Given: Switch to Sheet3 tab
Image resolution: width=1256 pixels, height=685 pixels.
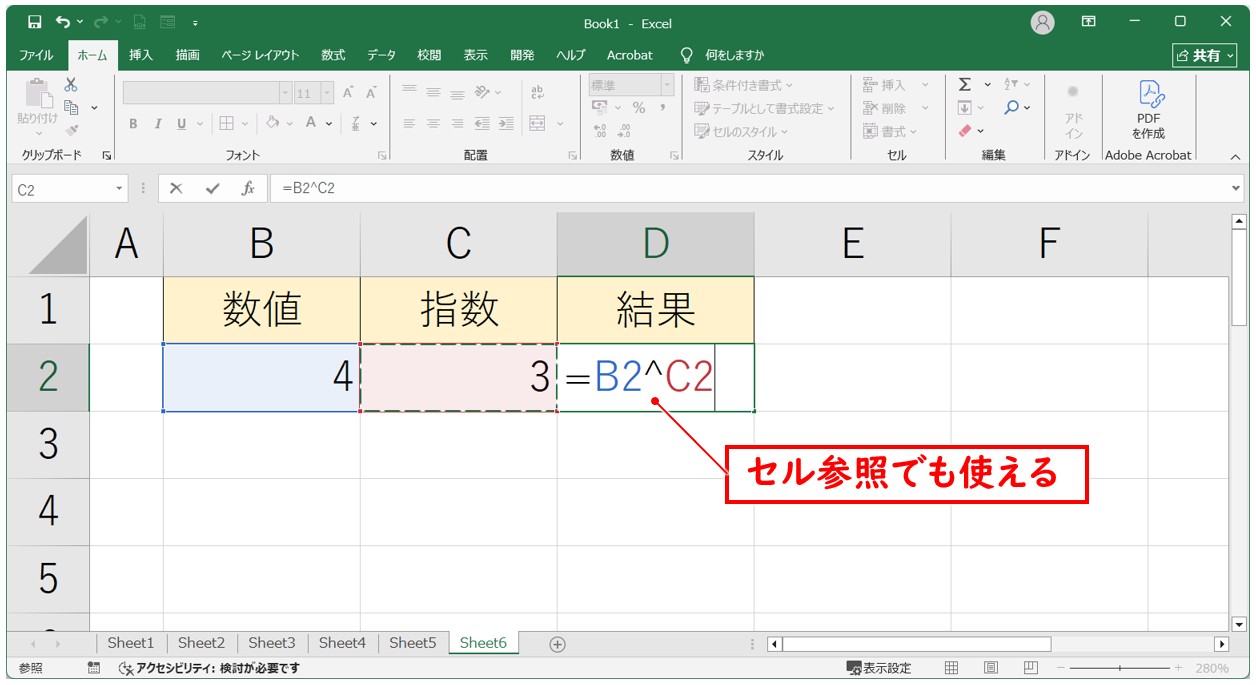Looking at the screenshot, I should [x=272, y=643].
